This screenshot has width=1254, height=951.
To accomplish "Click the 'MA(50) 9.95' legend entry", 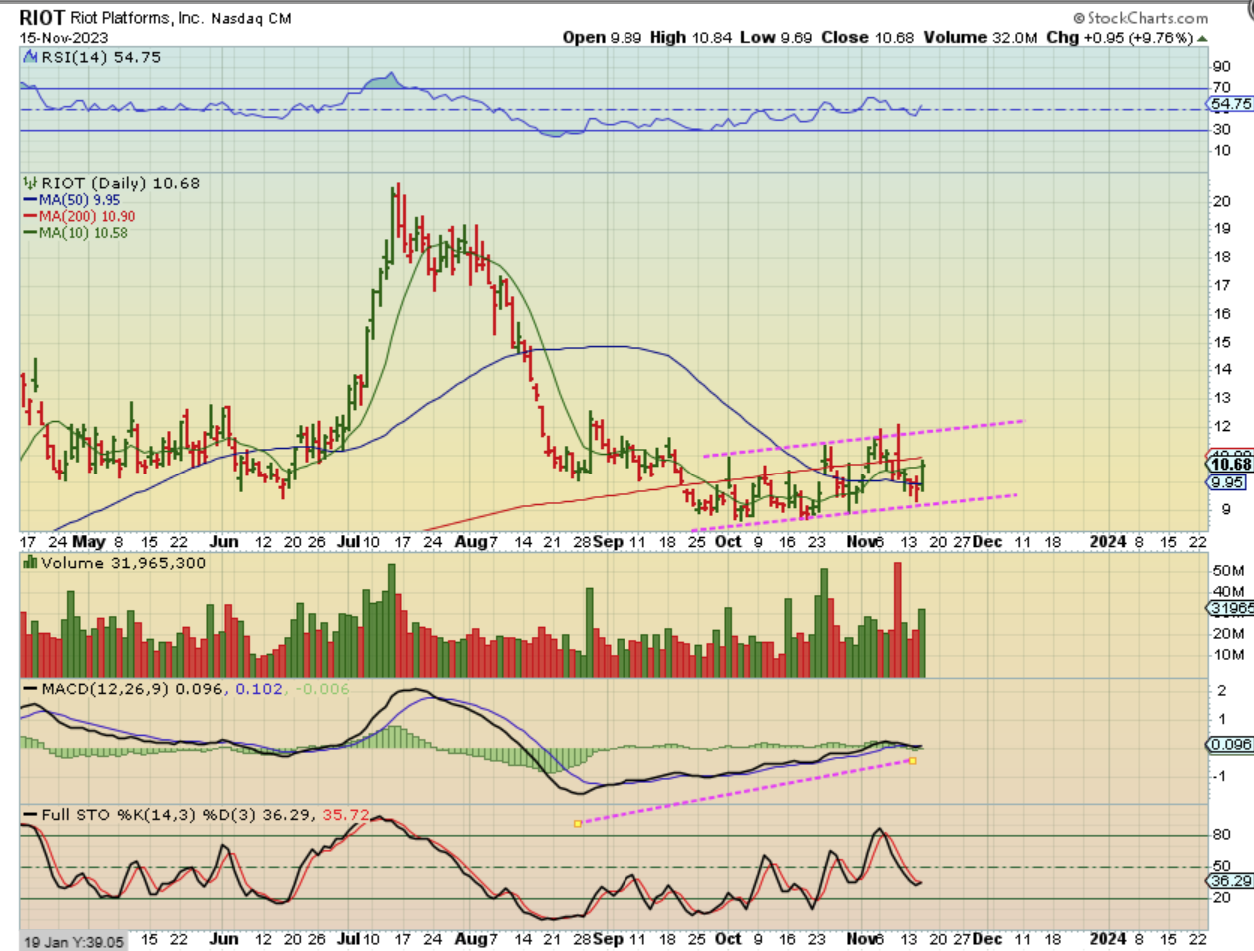I will point(74,200).
